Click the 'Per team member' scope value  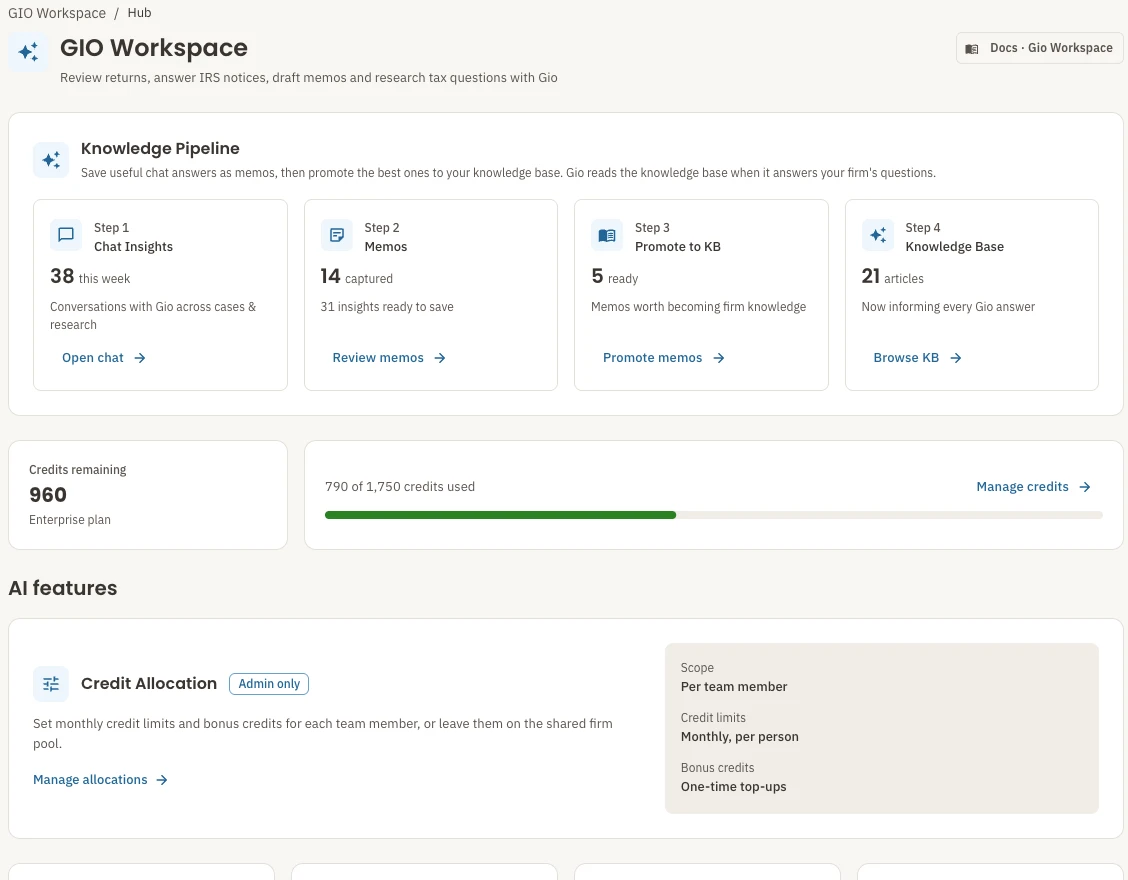click(x=734, y=686)
